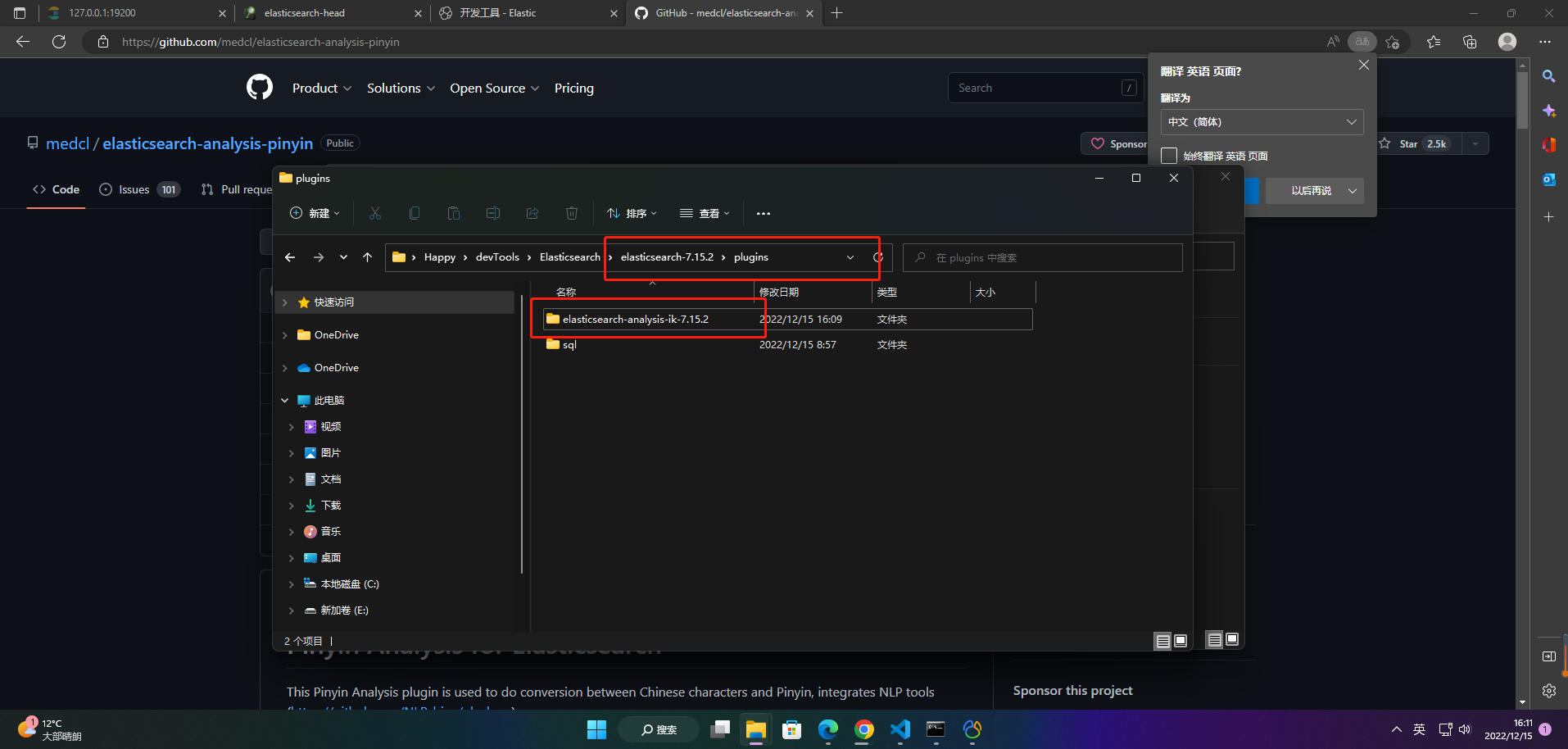Click the Cut icon in Explorer toolbar
Screen dimensions: 1568x749
[x=375, y=213]
